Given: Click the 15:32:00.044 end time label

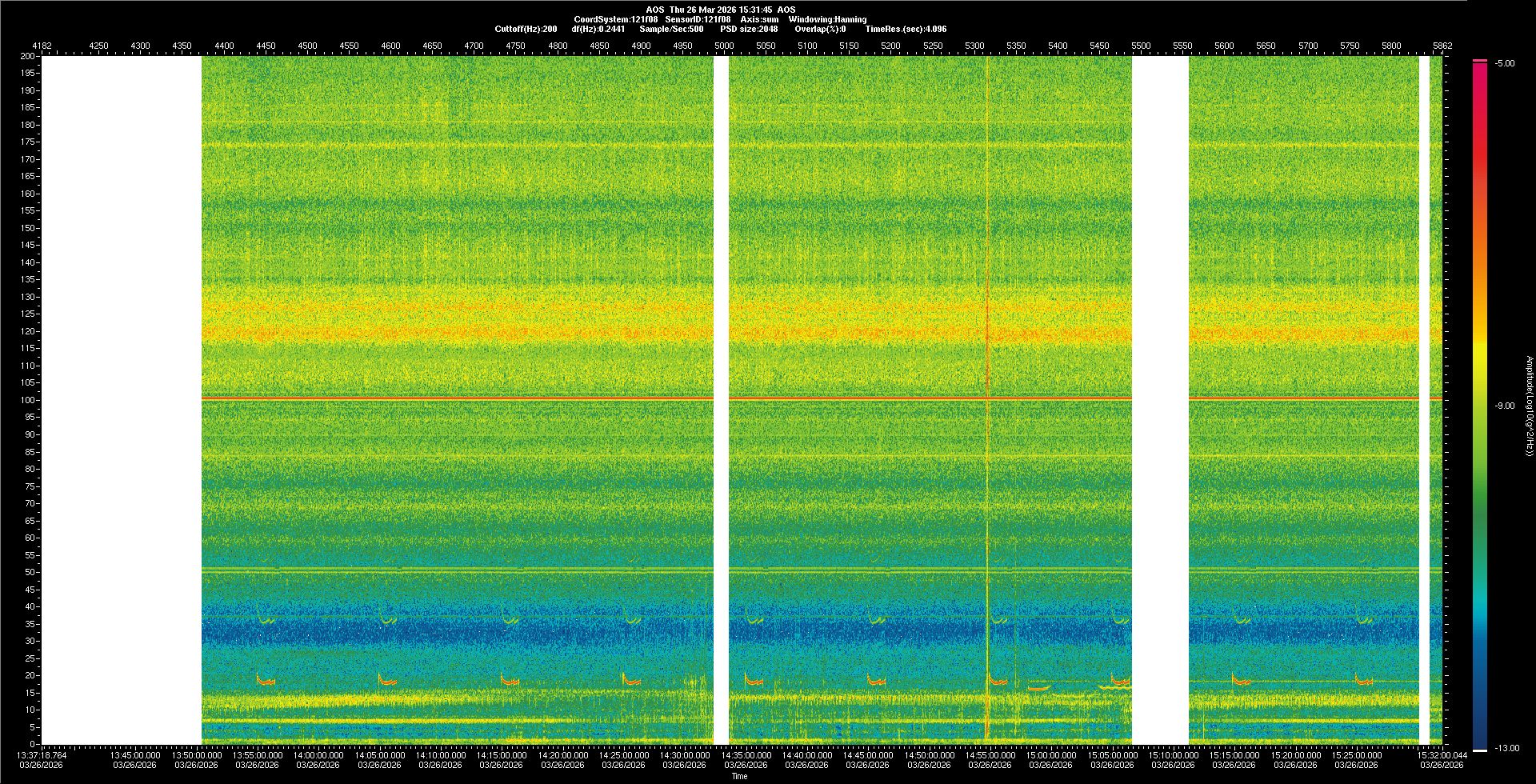Looking at the screenshot, I should (x=1442, y=755).
